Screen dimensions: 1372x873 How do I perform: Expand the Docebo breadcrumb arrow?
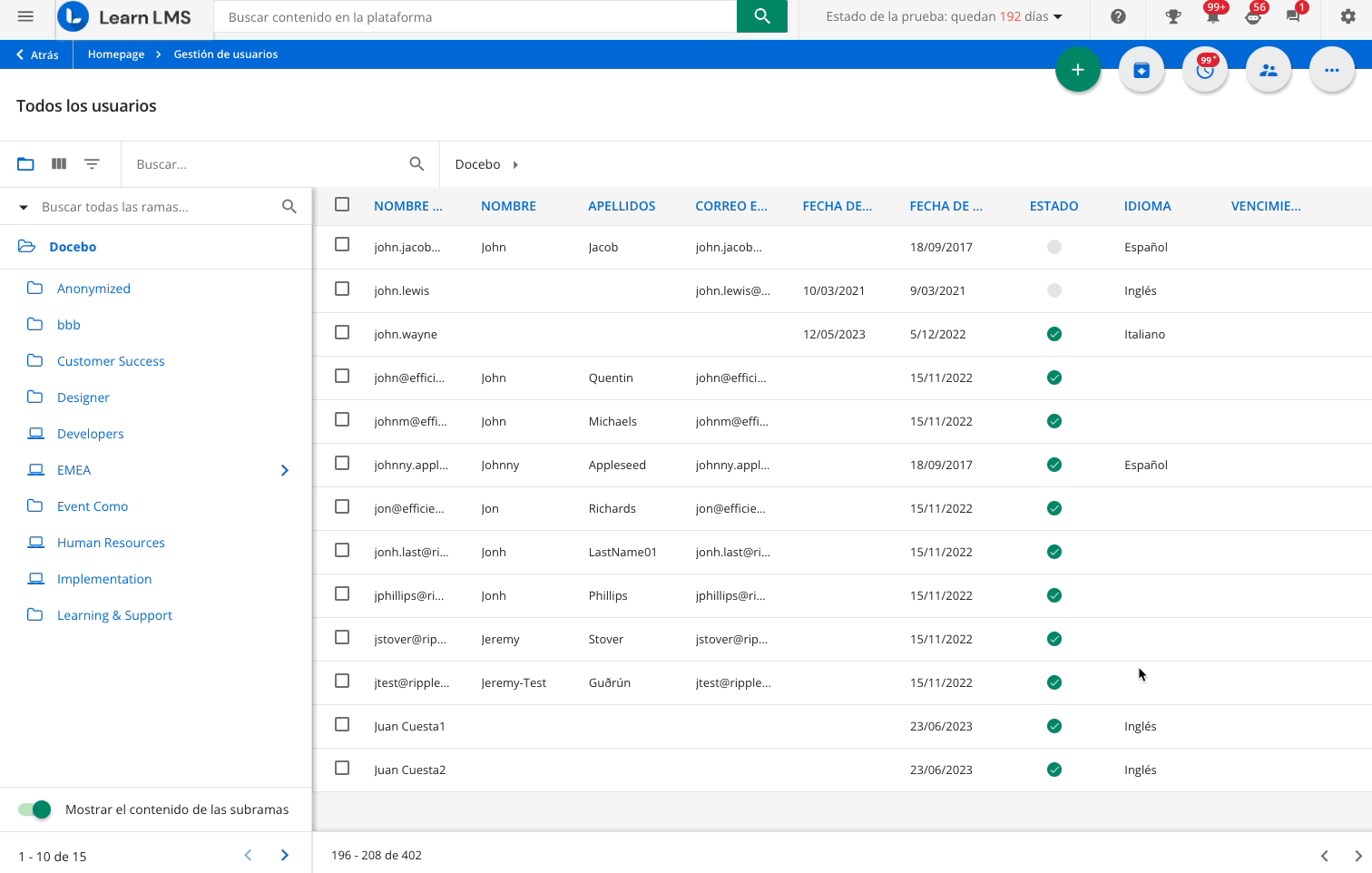pyautogui.click(x=515, y=164)
